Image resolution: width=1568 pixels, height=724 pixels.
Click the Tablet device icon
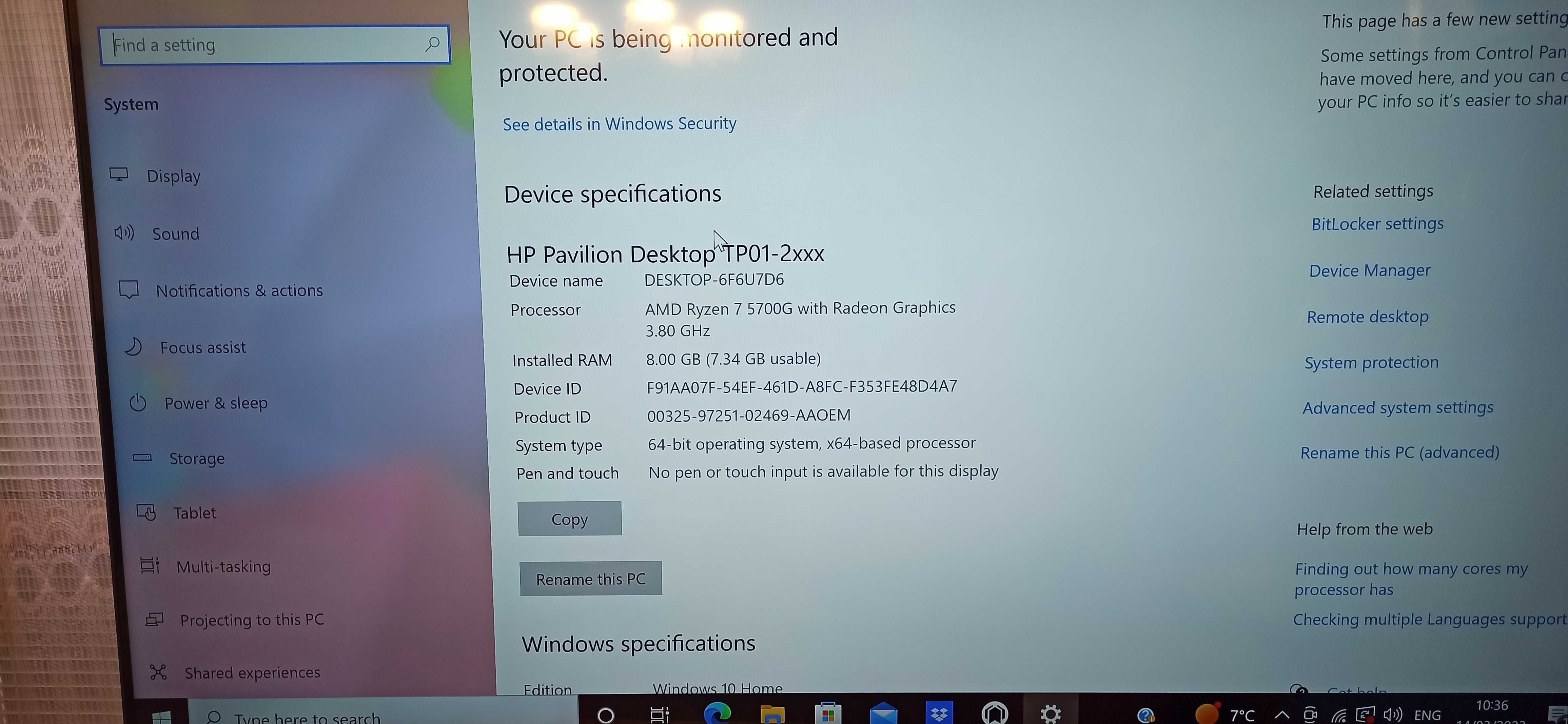(x=146, y=512)
